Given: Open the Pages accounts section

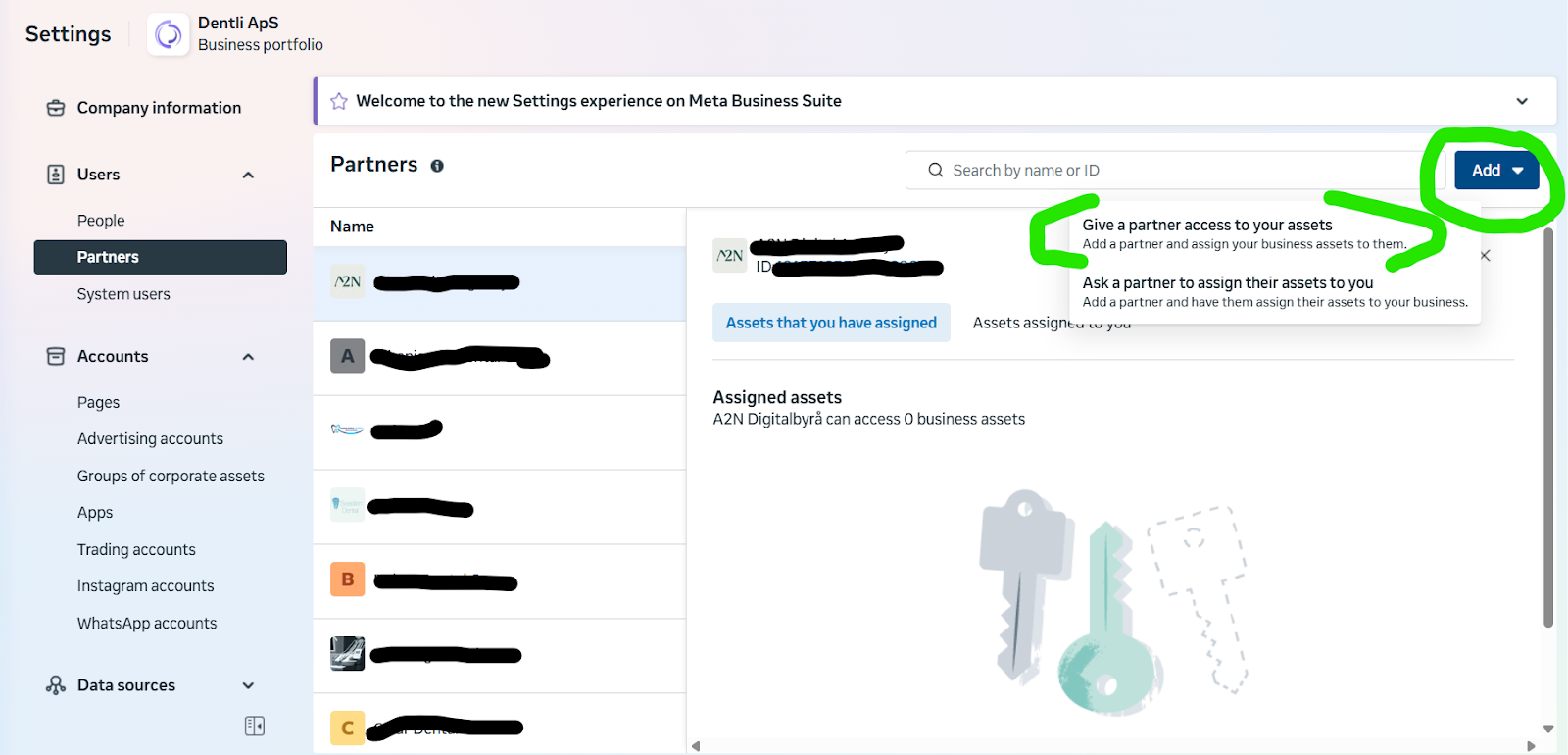Looking at the screenshot, I should click(98, 402).
